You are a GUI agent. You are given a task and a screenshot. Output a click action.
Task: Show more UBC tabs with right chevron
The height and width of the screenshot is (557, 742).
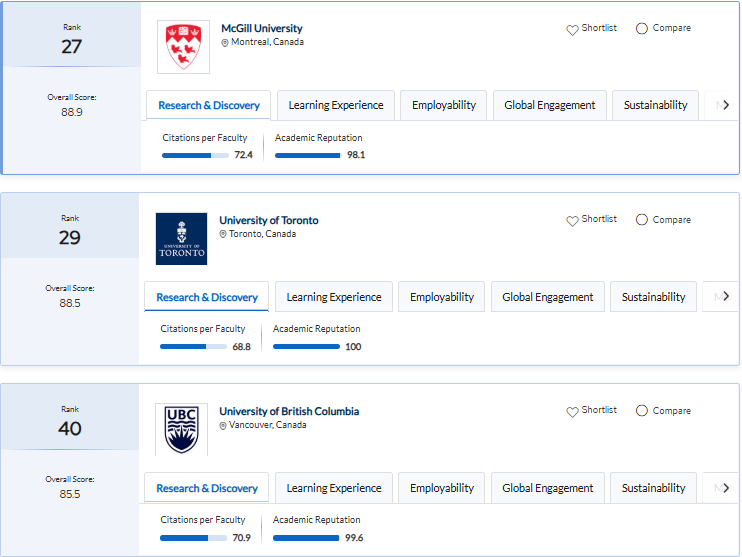click(x=725, y=488)
